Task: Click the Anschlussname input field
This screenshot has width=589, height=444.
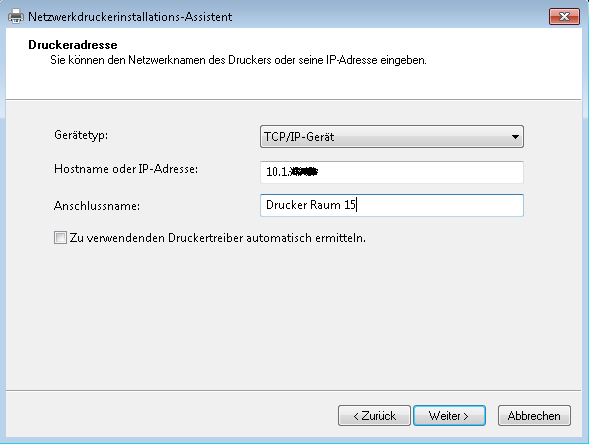Action: coord(392,205)
